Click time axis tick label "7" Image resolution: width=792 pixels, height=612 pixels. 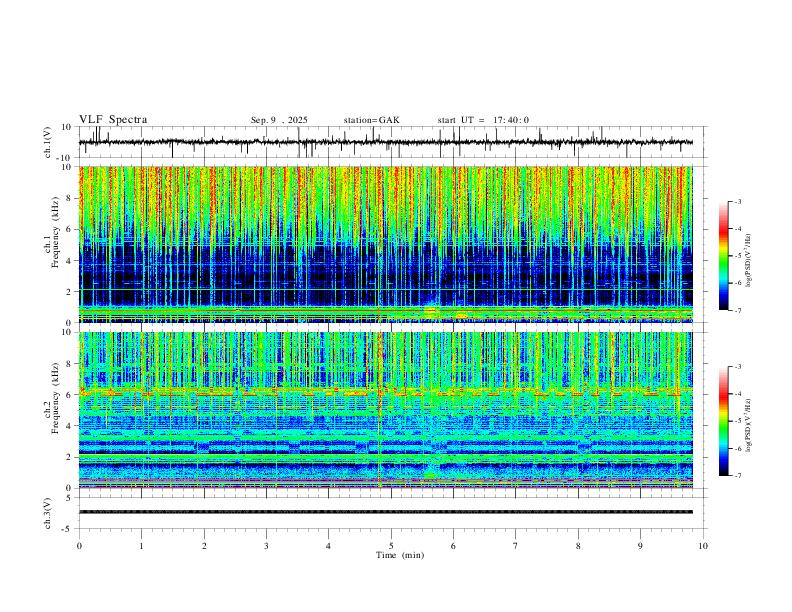pos(516,546)
